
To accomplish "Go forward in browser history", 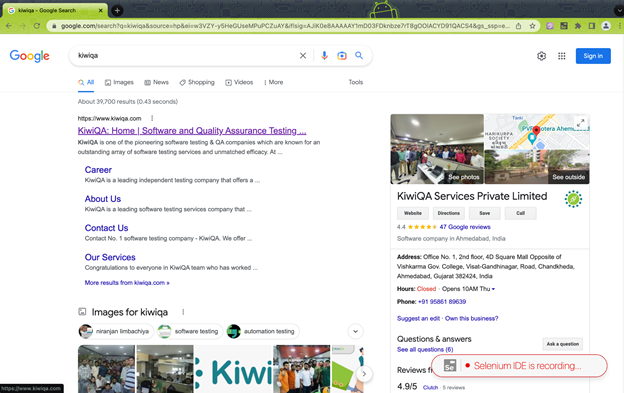I will [x=23, y=26].
